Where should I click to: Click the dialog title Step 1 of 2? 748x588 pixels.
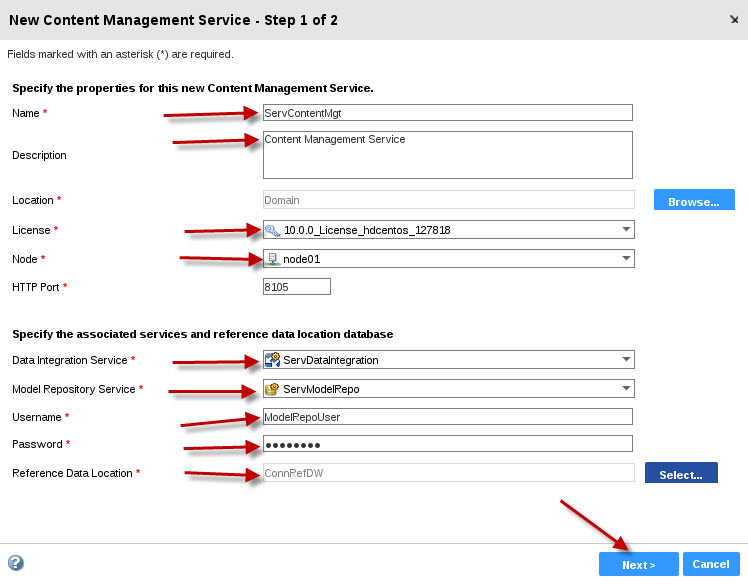point(173,20)
